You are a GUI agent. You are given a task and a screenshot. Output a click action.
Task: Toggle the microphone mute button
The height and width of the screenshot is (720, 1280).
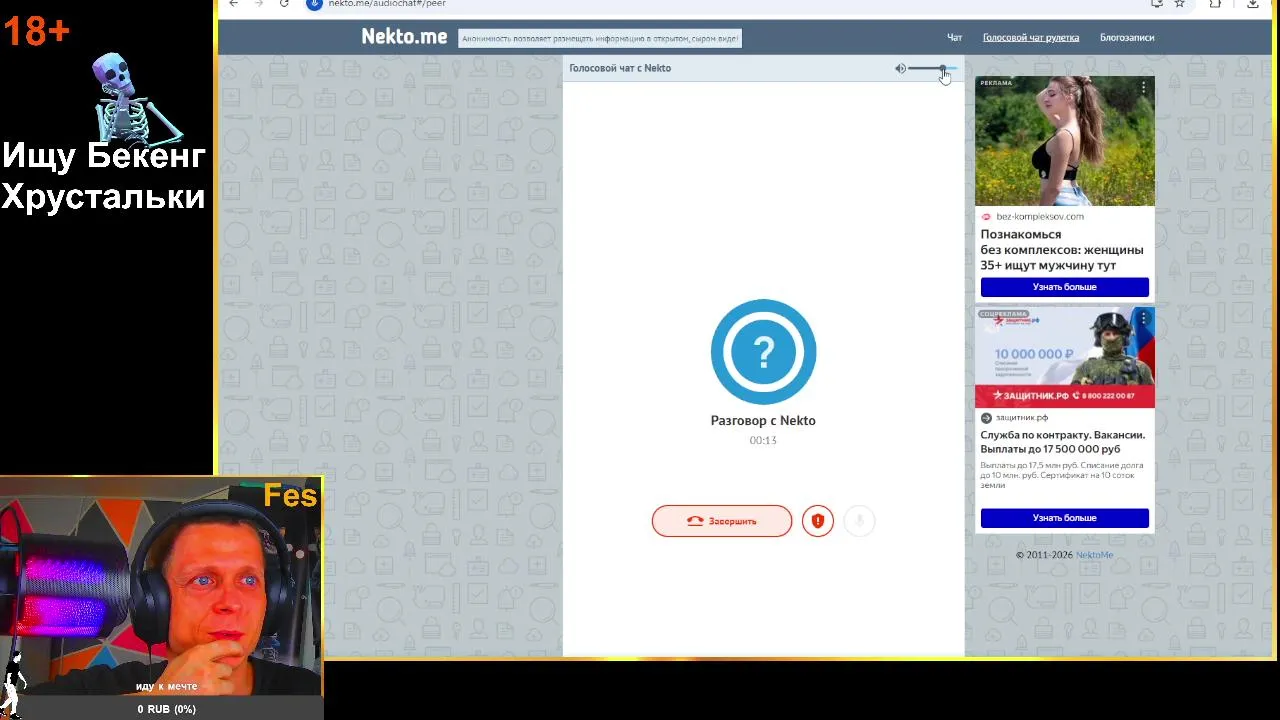tap(859, 521)
